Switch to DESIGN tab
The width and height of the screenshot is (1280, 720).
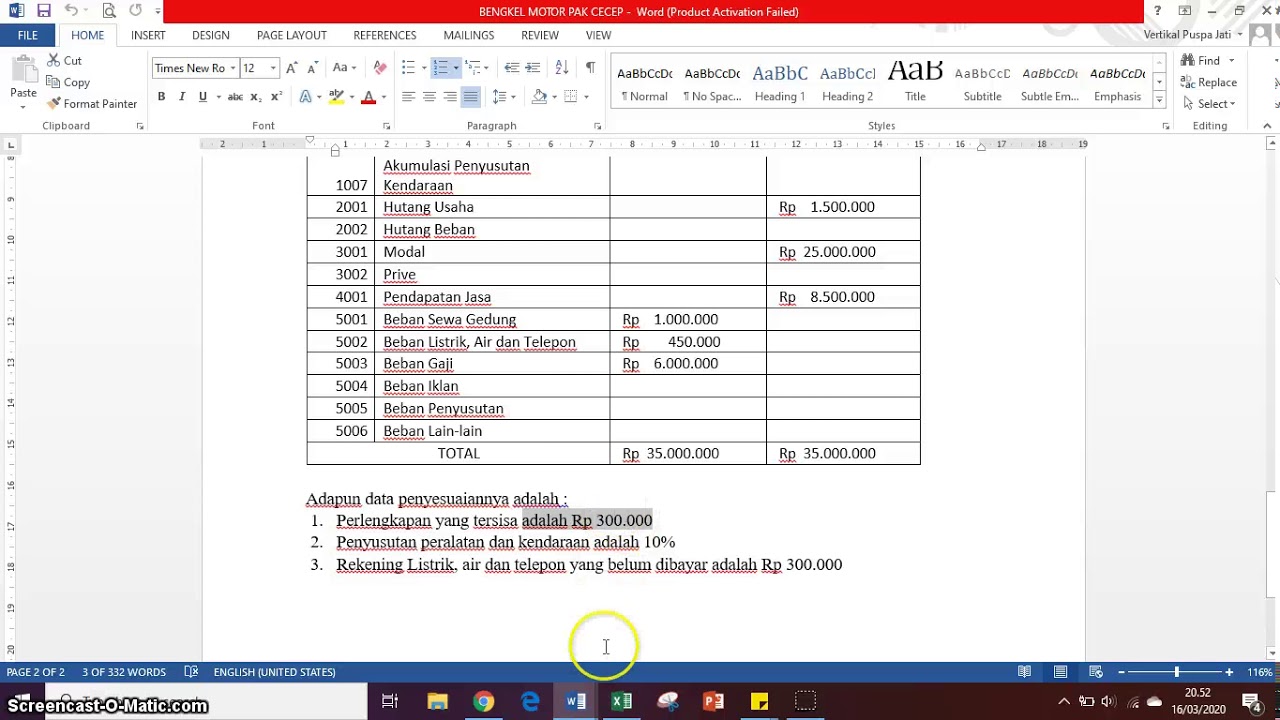[x=211, y=35]
